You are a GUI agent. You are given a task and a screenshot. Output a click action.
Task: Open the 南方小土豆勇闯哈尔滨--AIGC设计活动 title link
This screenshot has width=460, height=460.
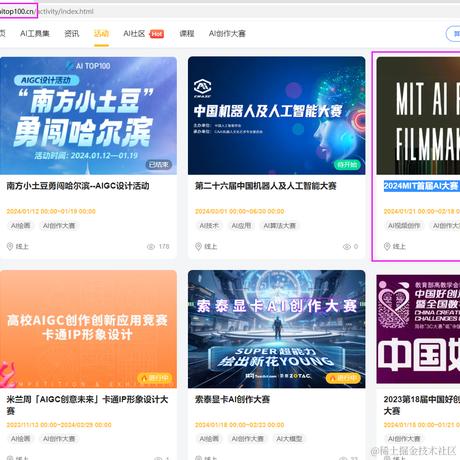pyautogui.click(x=78, y=186)
